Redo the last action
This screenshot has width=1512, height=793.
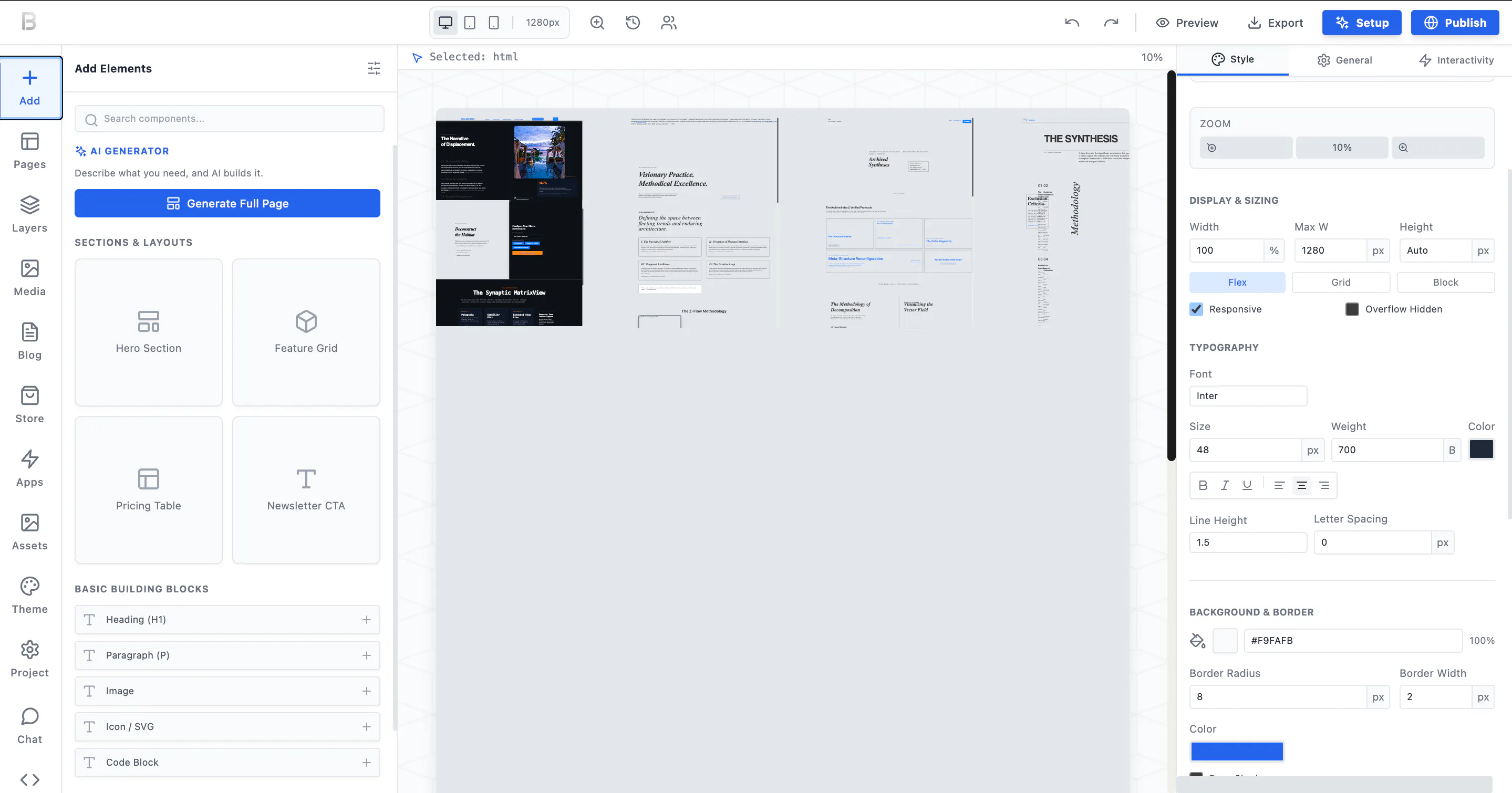pos(1111,22)
